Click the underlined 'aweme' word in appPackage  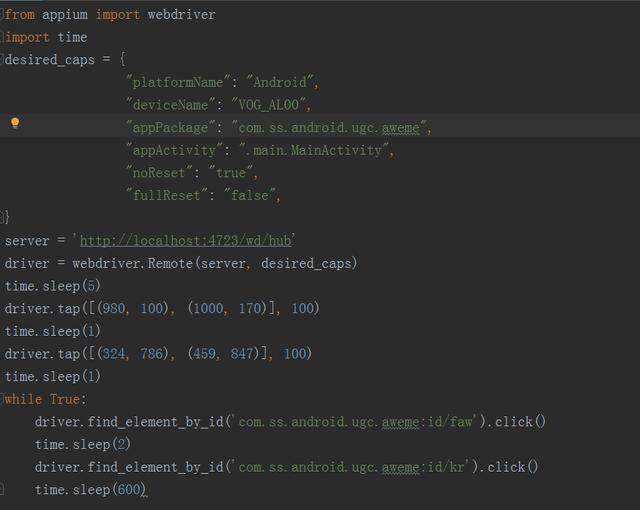(400, 128)
